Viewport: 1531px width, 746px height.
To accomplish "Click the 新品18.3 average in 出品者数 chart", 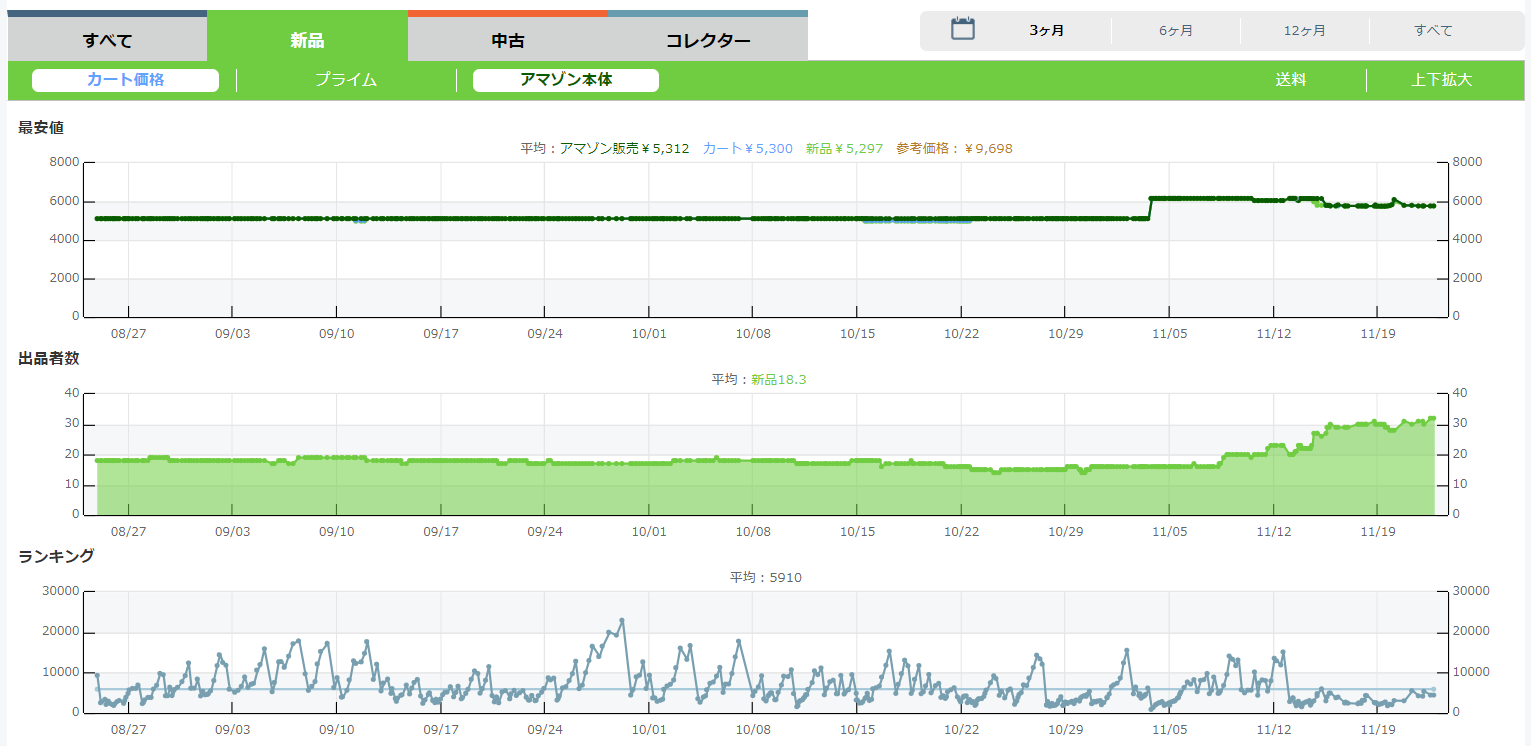I will tap(779, 380).
